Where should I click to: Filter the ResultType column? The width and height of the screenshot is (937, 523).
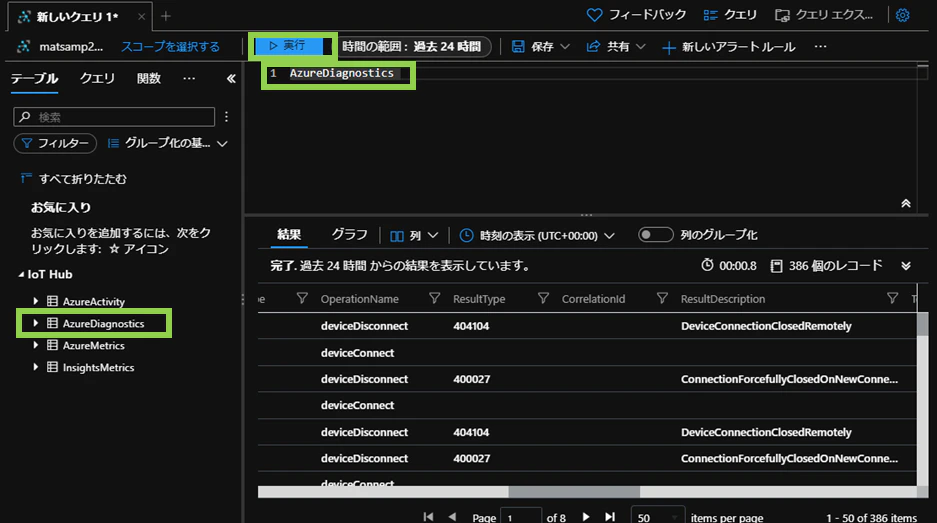pos(543,298)
